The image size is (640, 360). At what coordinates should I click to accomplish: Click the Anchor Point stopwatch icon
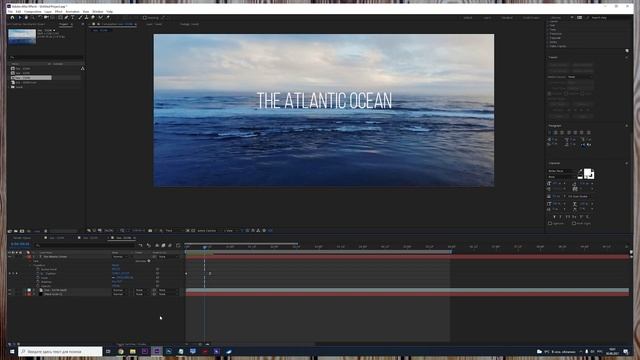pos(38,269)
